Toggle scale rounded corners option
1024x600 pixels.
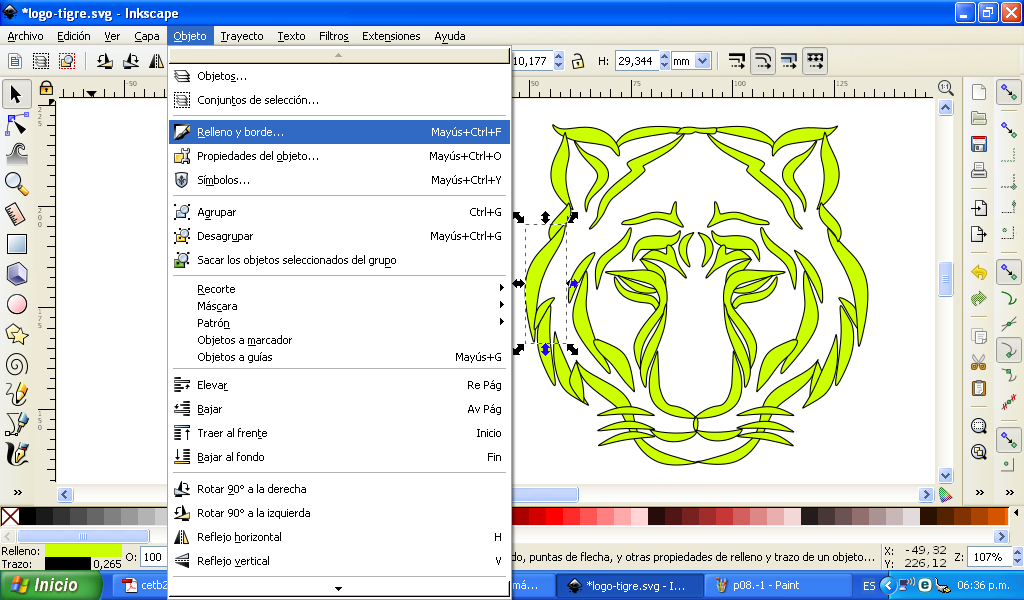click(763, 61)
